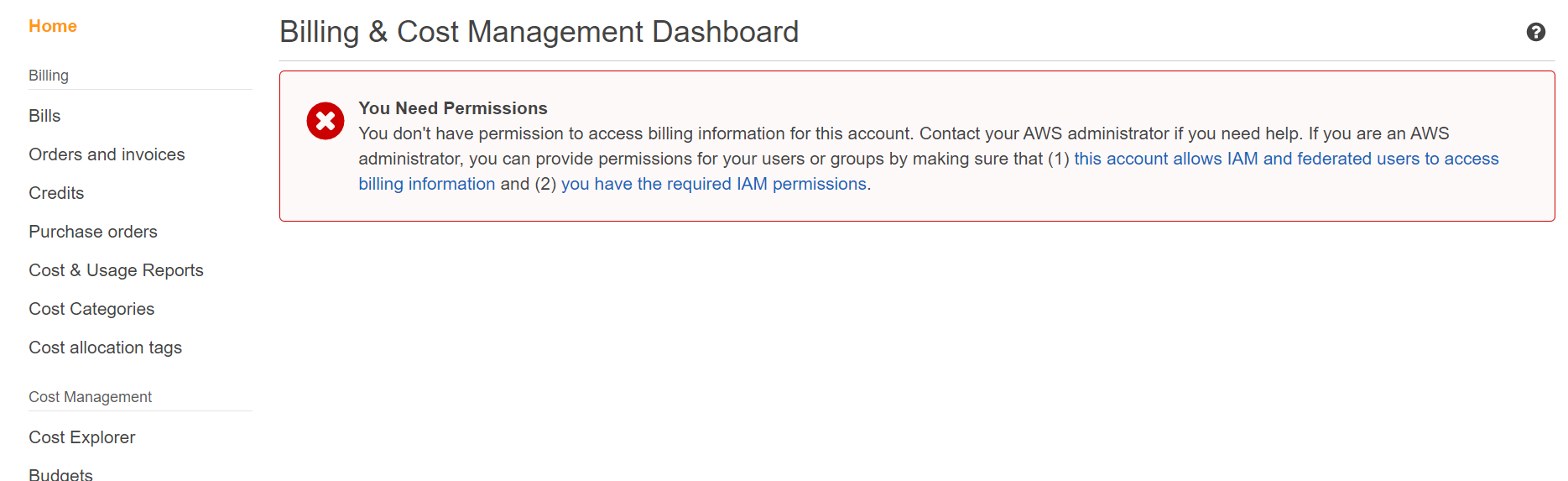Viewport: 1568px width, 481px height.
Task: Open Cost & Usage Reports
Action: pyautogui.click(x=116, y=270)
